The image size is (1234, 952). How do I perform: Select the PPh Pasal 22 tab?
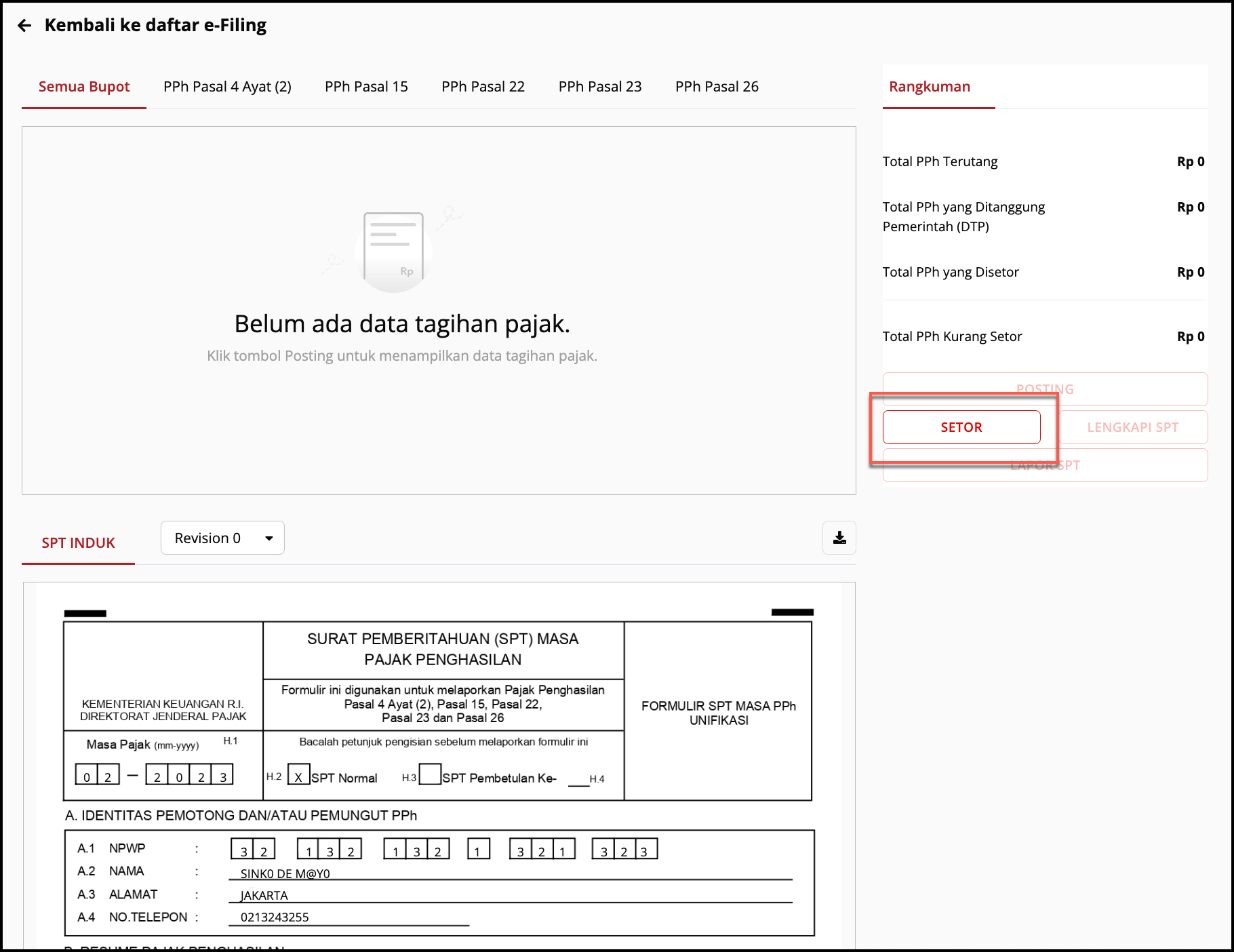point(483,87)
